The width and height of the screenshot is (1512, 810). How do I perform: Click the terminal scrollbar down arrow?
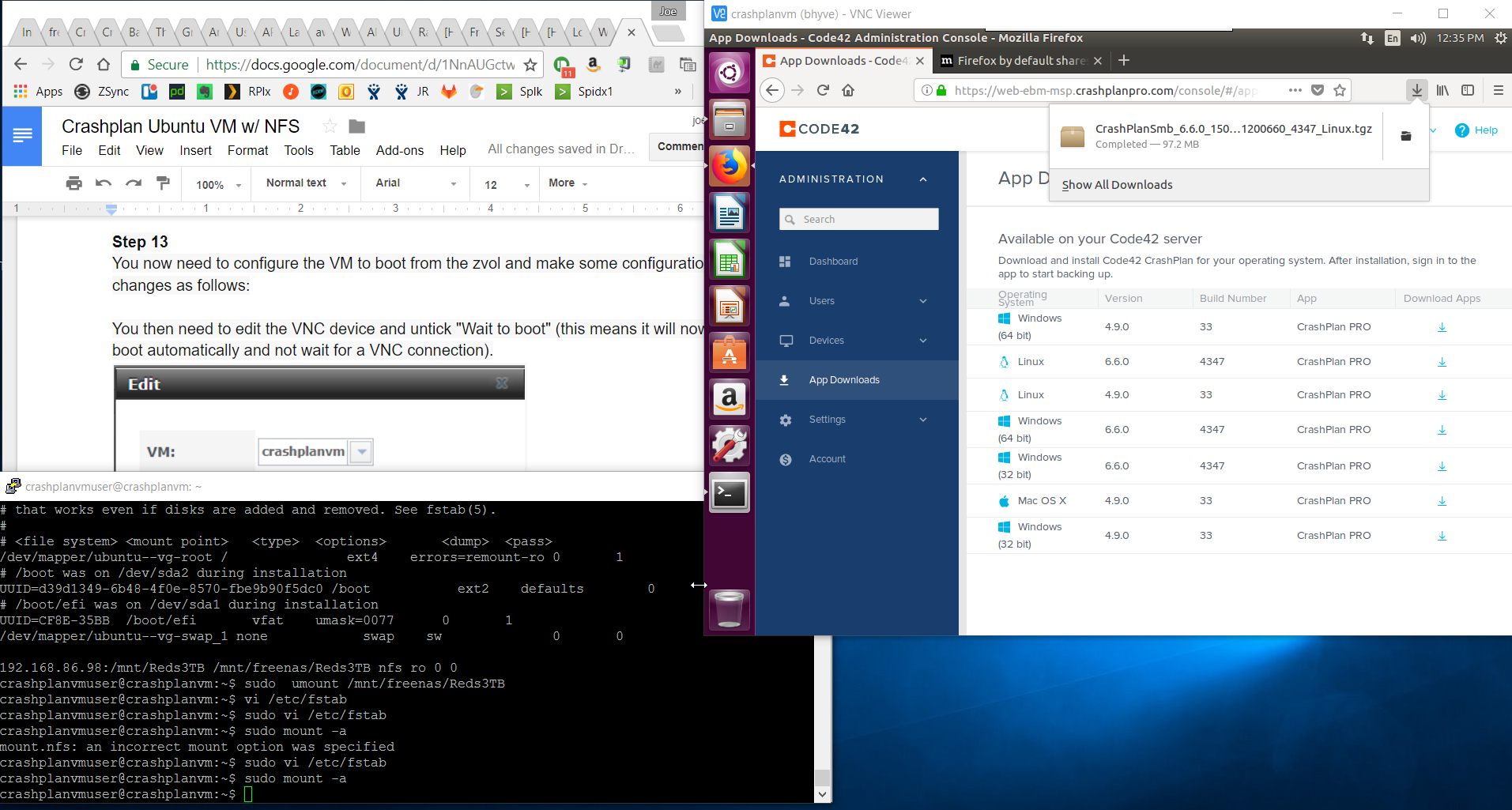pos(823,795)
